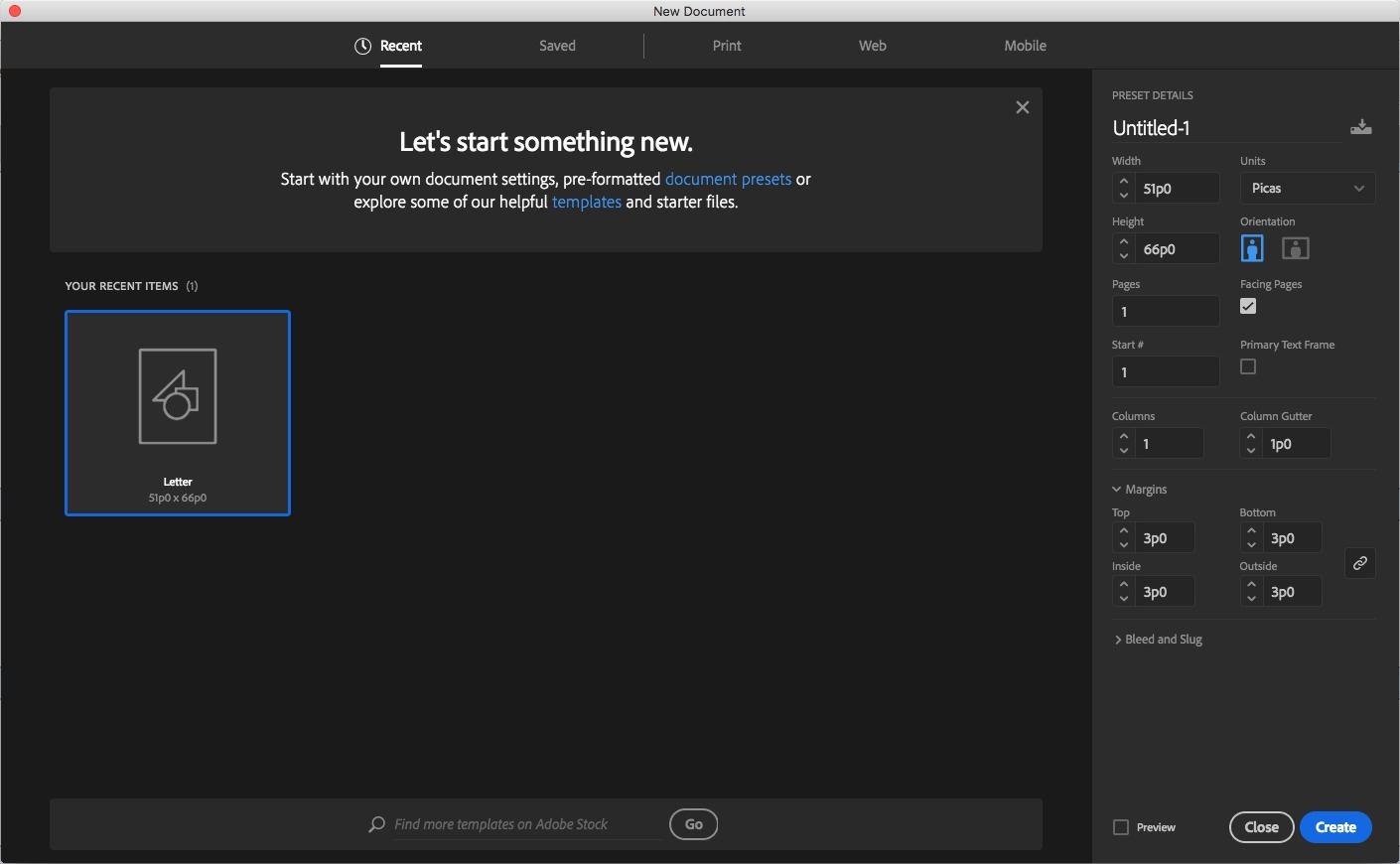The width and height of the screenshot is (1400, 864).
Task: Click the Inside margin field
Action: coord(1166,591)
